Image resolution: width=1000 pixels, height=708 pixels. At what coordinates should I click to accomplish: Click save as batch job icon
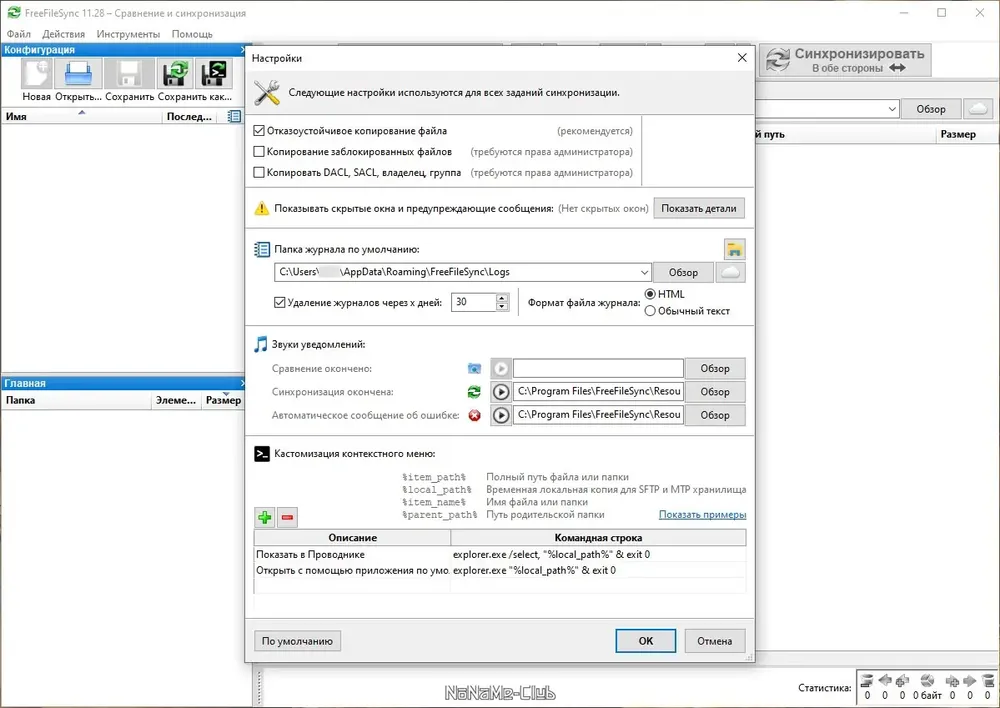(214, 73)
